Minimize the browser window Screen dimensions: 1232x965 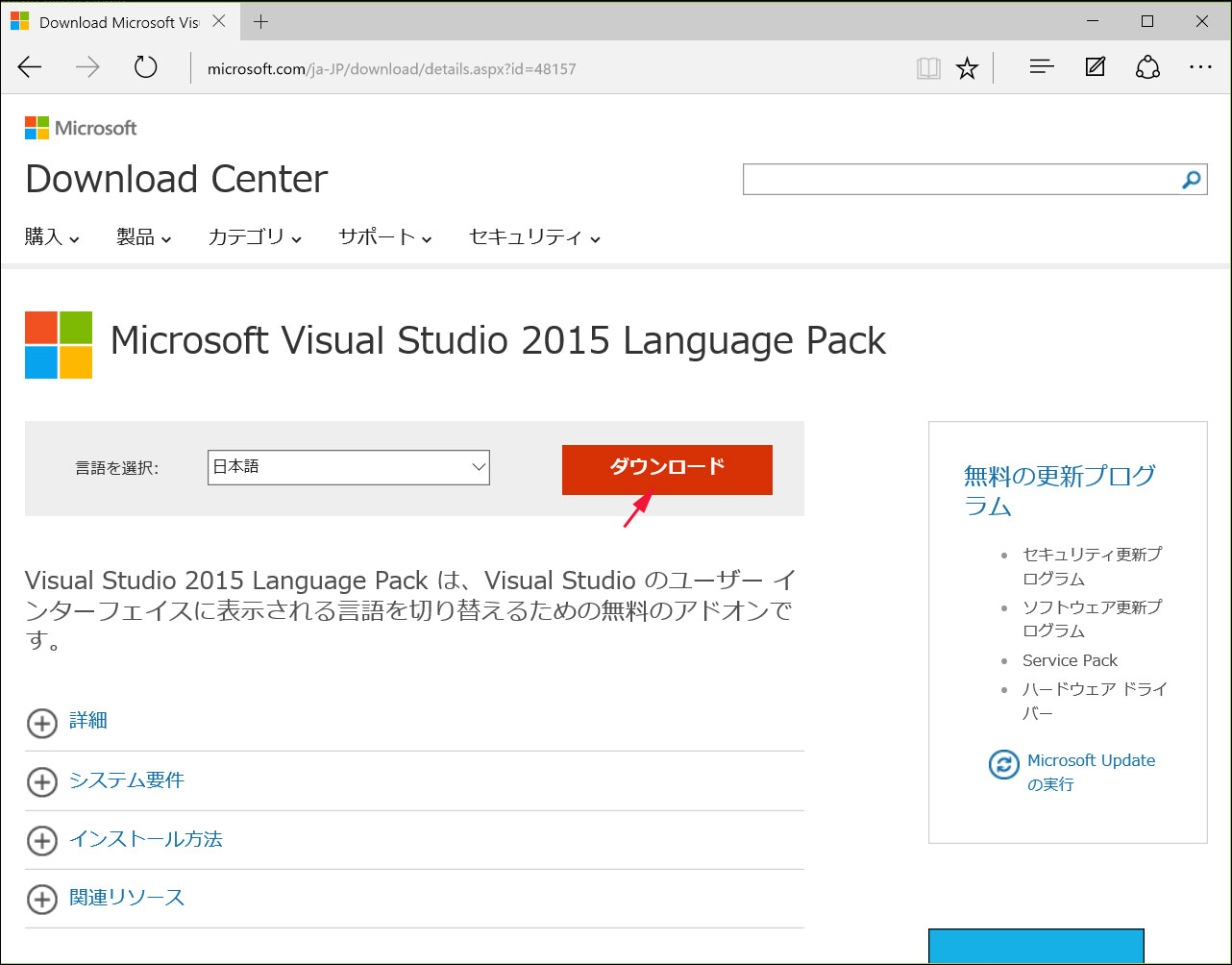[x=1093, y=21]
